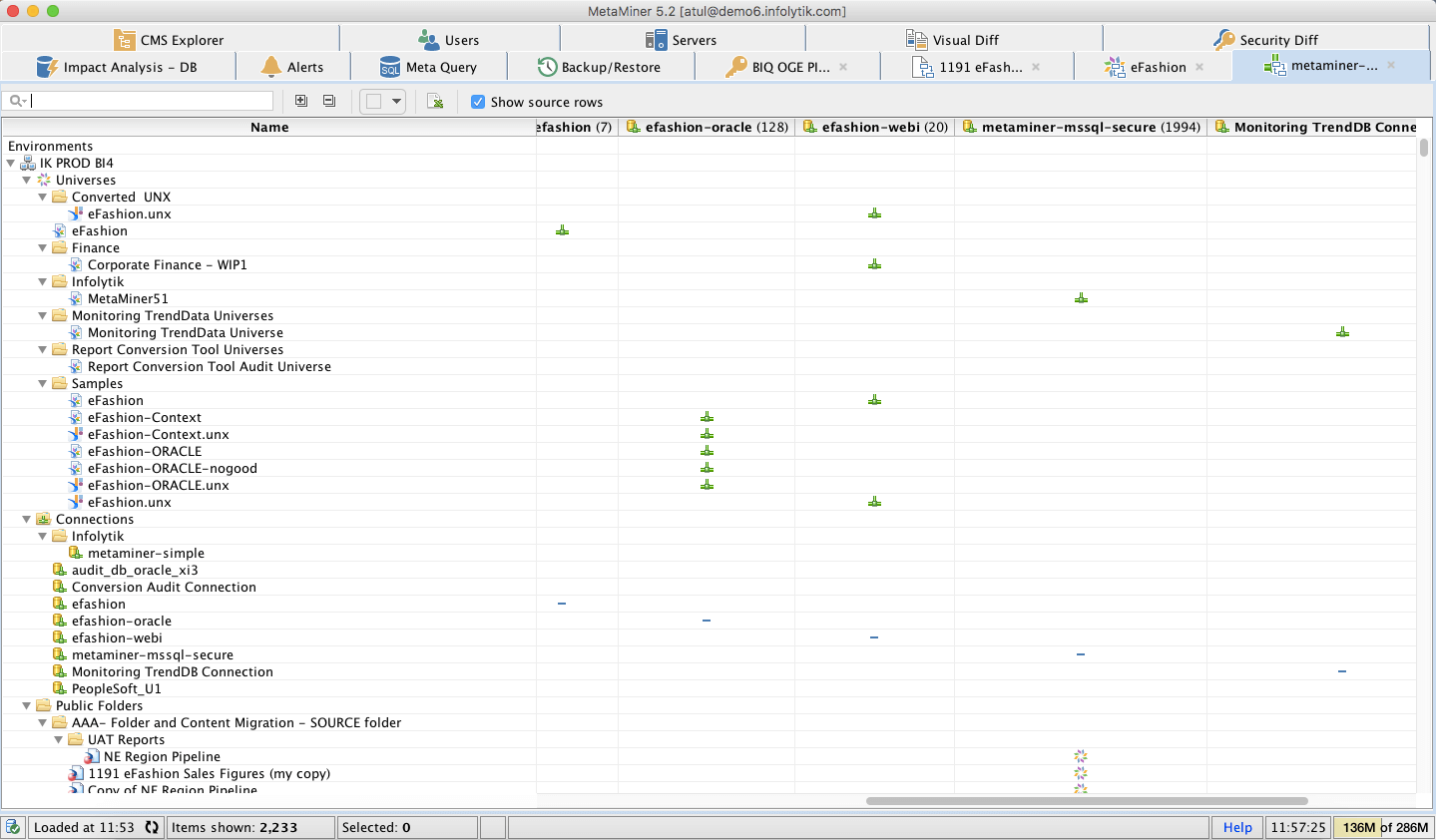Image resolution: width=1436 pixels, height=840 pixels.
Task: Click the source marker in efashion-oracle connection row
Action: pyautogui.click(x=707, y=621)
